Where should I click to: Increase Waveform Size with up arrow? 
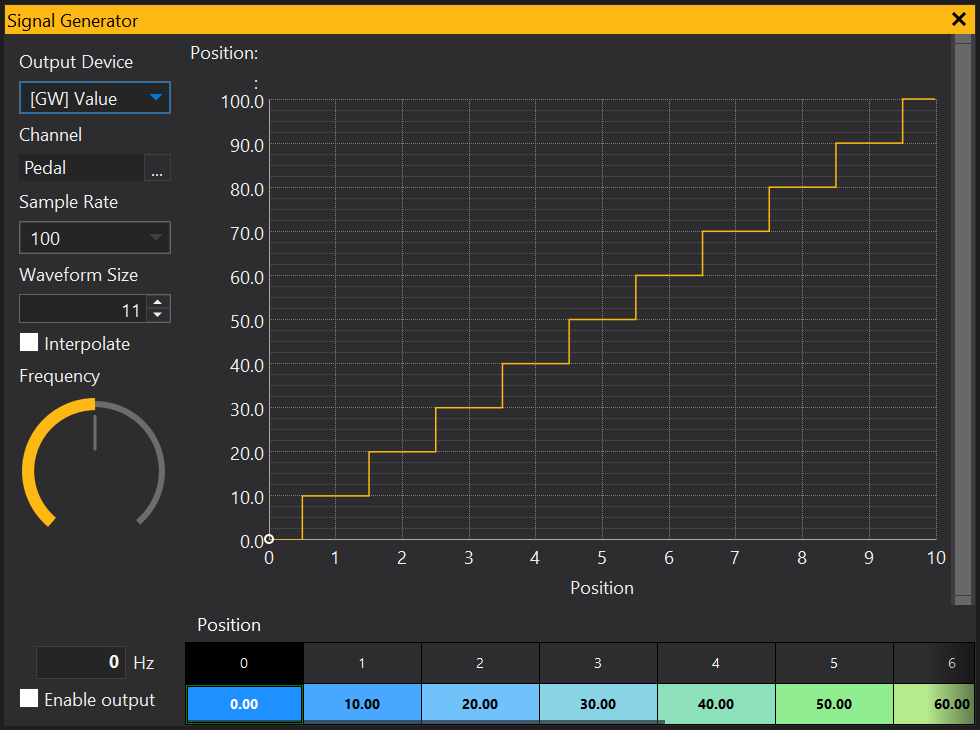pyautogui.click(x=158, y=303)
